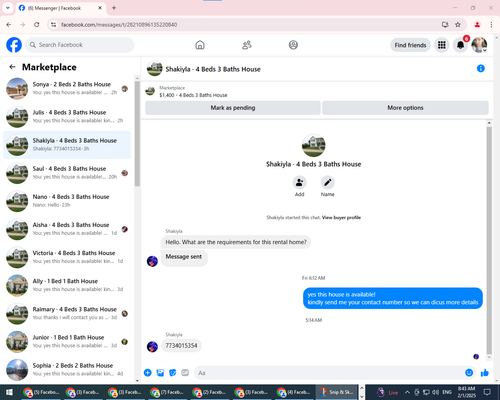Open Aisha - 4 Beds 3 Baths House chat
The height and width of the screenshot is (400, 500).
point(67,229)
